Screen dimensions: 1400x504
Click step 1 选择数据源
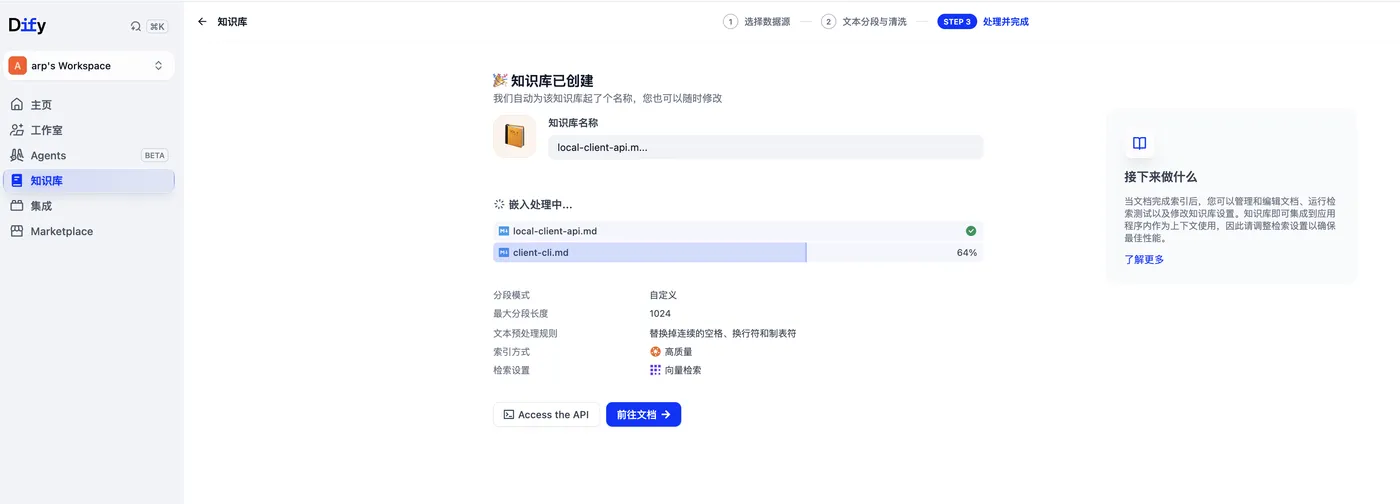[x=757, y=21]
